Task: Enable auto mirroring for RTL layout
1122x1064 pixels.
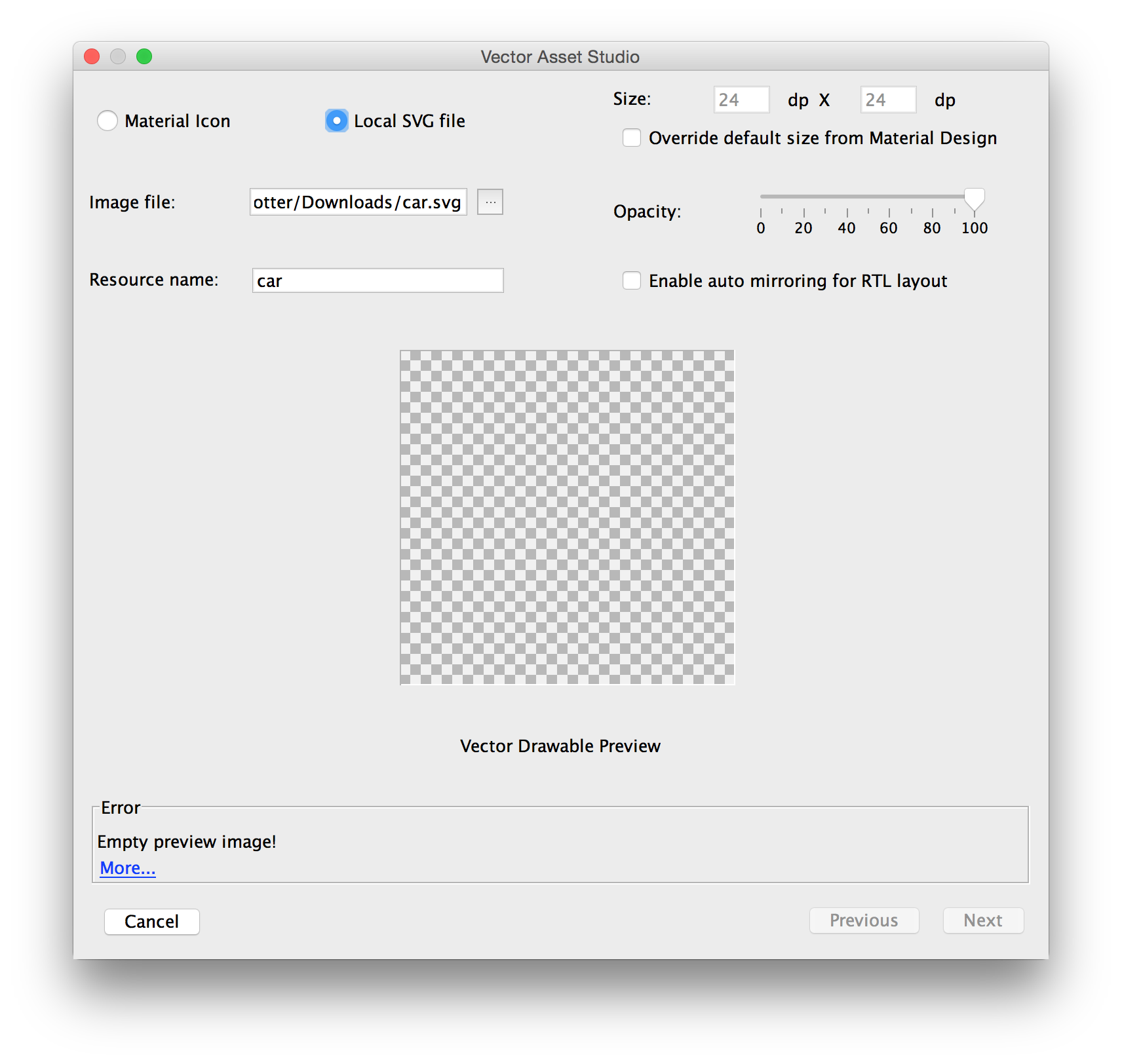Action: click(x=632, y=281)
